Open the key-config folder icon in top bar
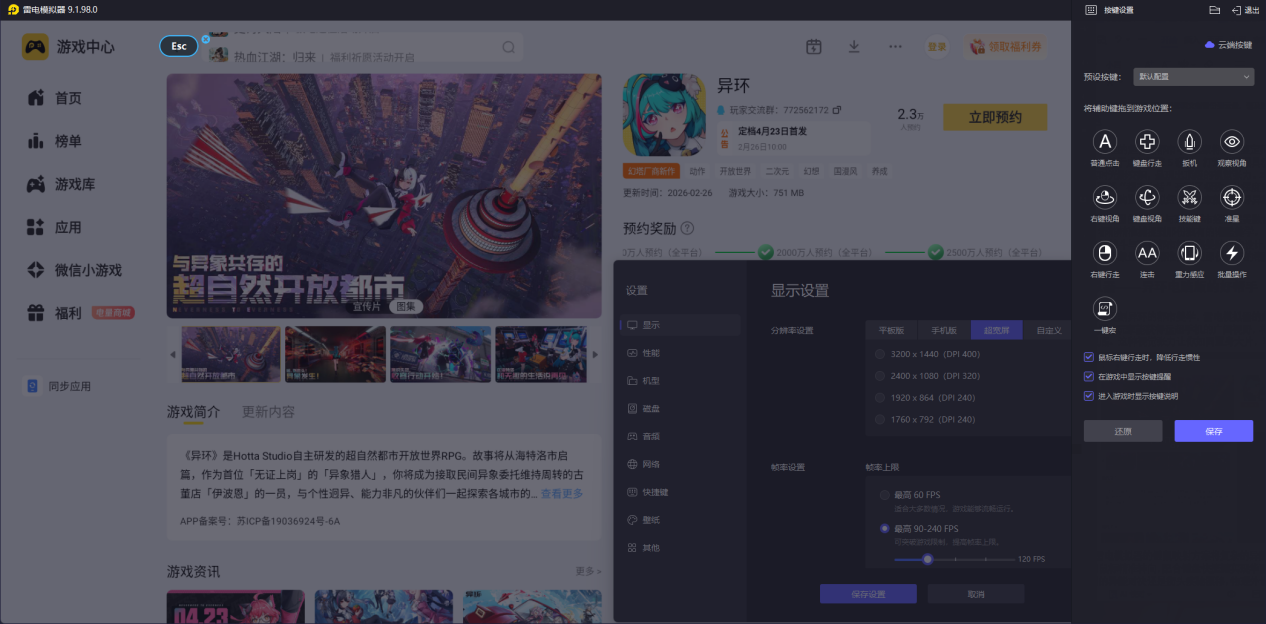This screenshot has width=1266, height=624. pyautogui.click(x=1214, y=10)
